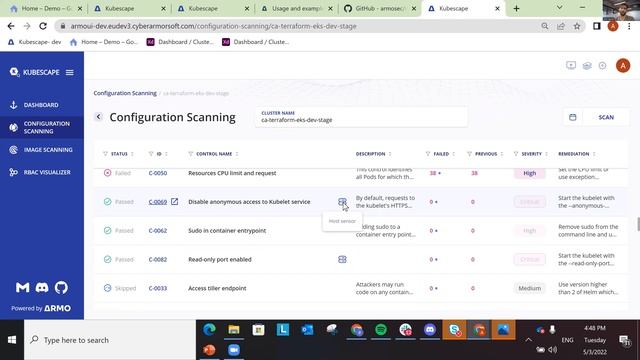Screen dimensions: 640x360
Task: Click the calendar icon next to SCAN
Action: [x=573, y=117]
